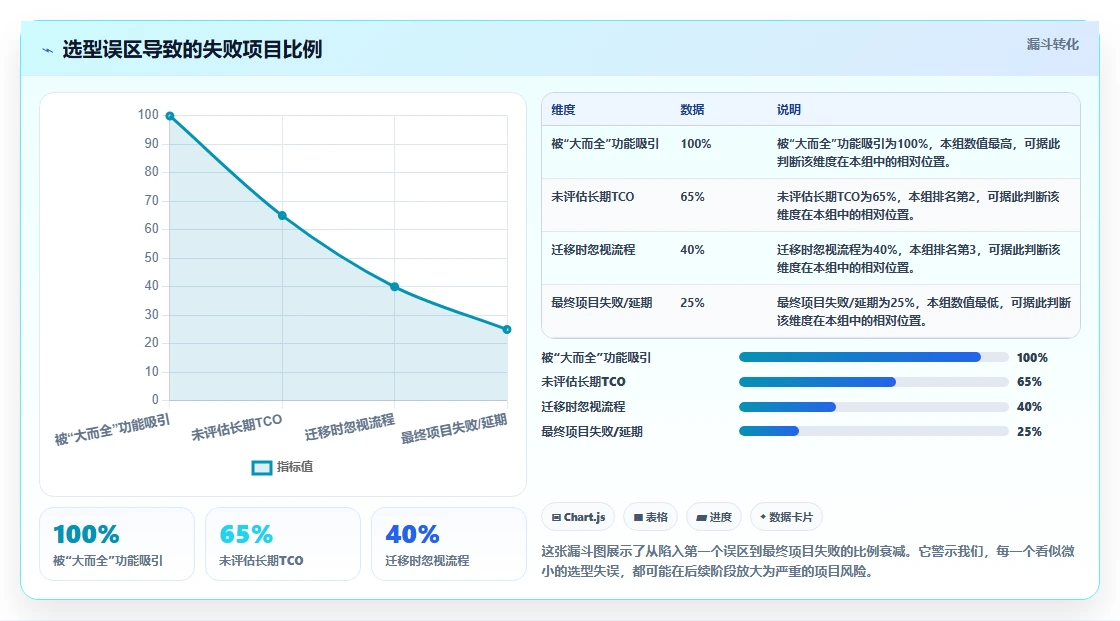
Task: Click the 数据 column header
Action: point(692,109)
